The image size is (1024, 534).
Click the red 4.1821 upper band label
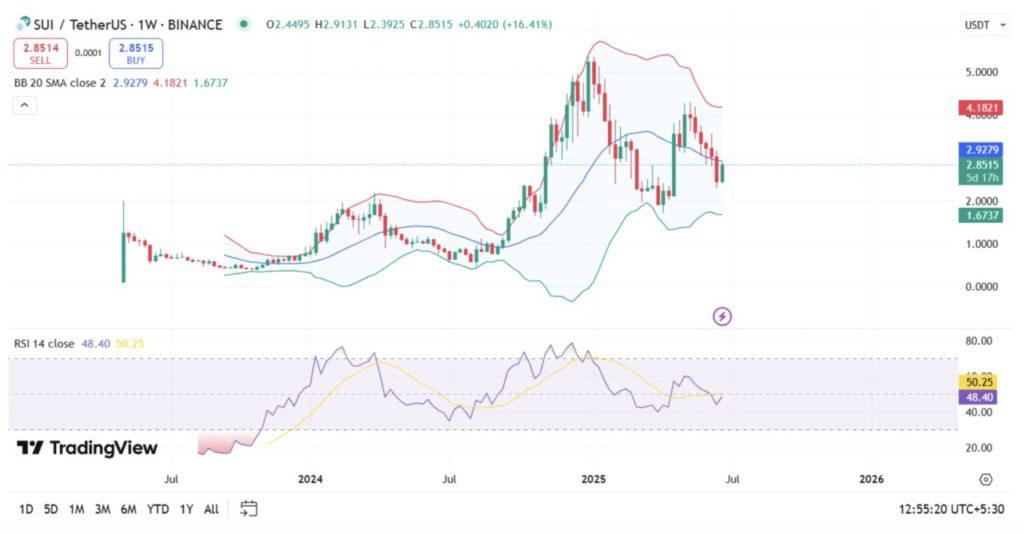(981, 108)
